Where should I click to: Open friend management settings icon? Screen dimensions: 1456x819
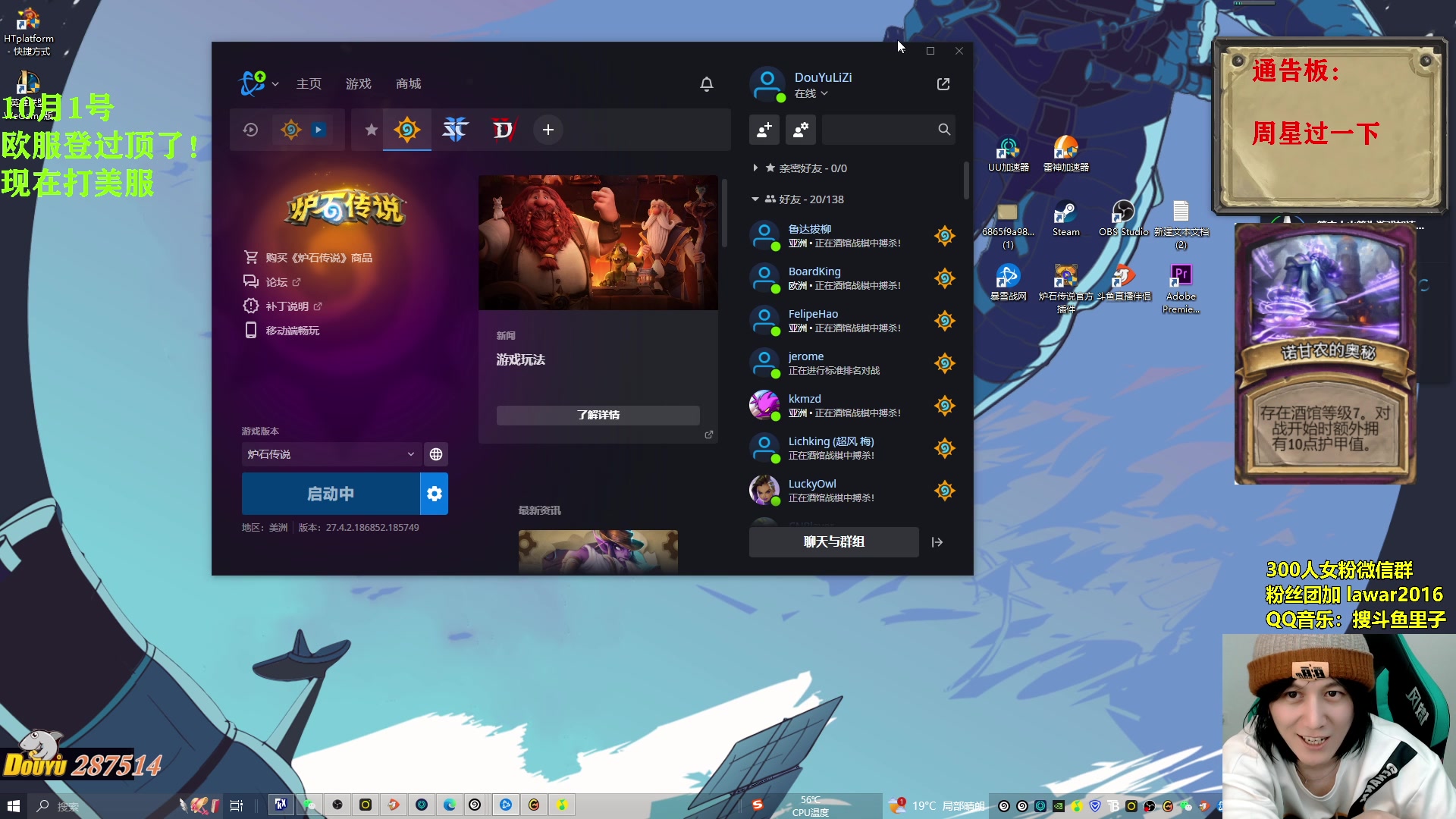pos(801,130)
